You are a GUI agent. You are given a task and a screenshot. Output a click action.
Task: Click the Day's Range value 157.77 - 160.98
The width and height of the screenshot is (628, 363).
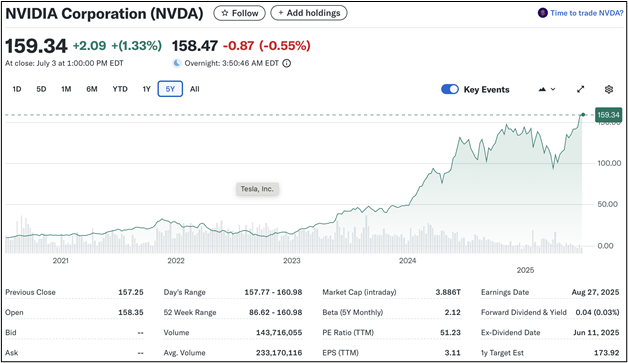point(273,292)
